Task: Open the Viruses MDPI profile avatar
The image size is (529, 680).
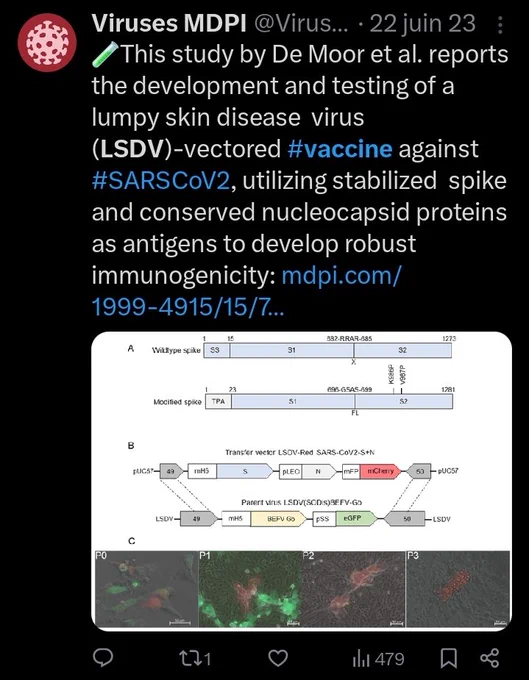Action: [x=47, y=42]
